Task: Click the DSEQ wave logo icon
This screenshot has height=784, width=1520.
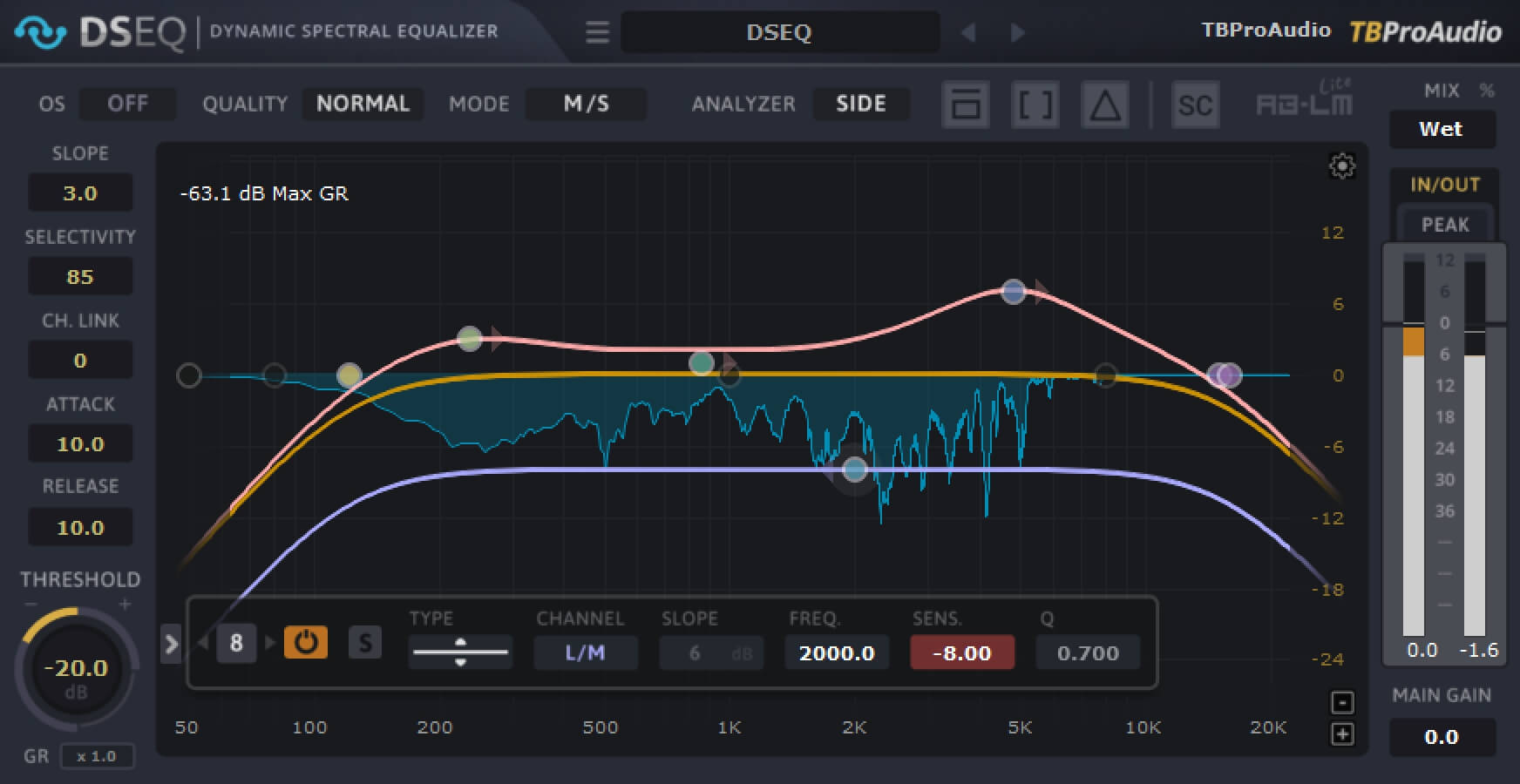Action: [40, 32]
